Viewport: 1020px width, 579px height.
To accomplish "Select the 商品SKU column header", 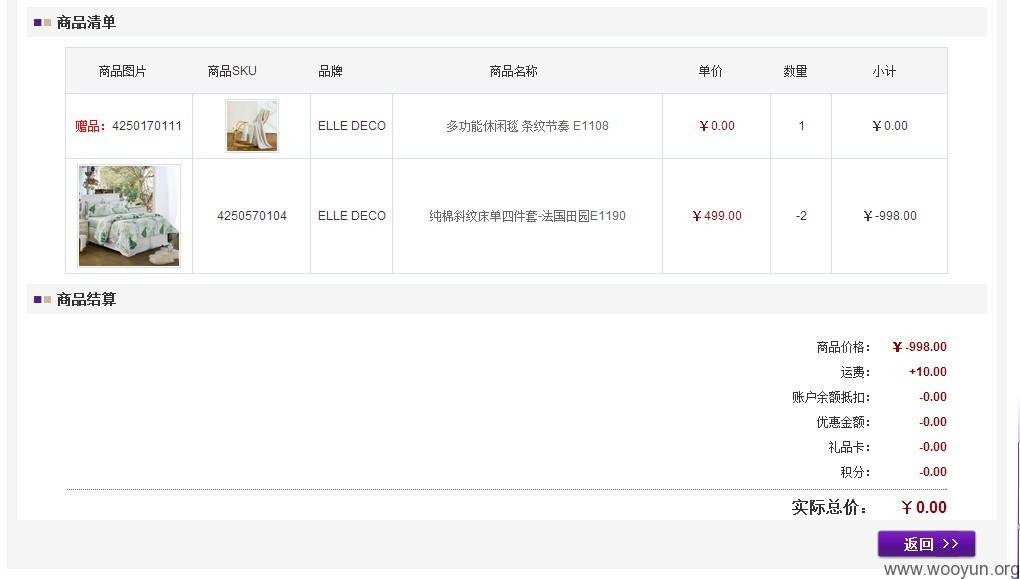I will click(232, 71).
